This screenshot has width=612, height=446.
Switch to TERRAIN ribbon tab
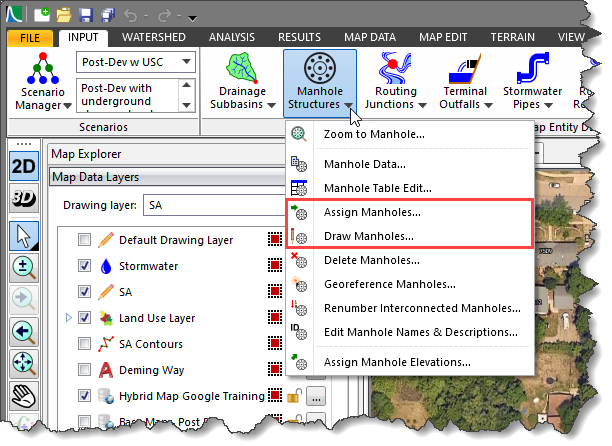512,37
